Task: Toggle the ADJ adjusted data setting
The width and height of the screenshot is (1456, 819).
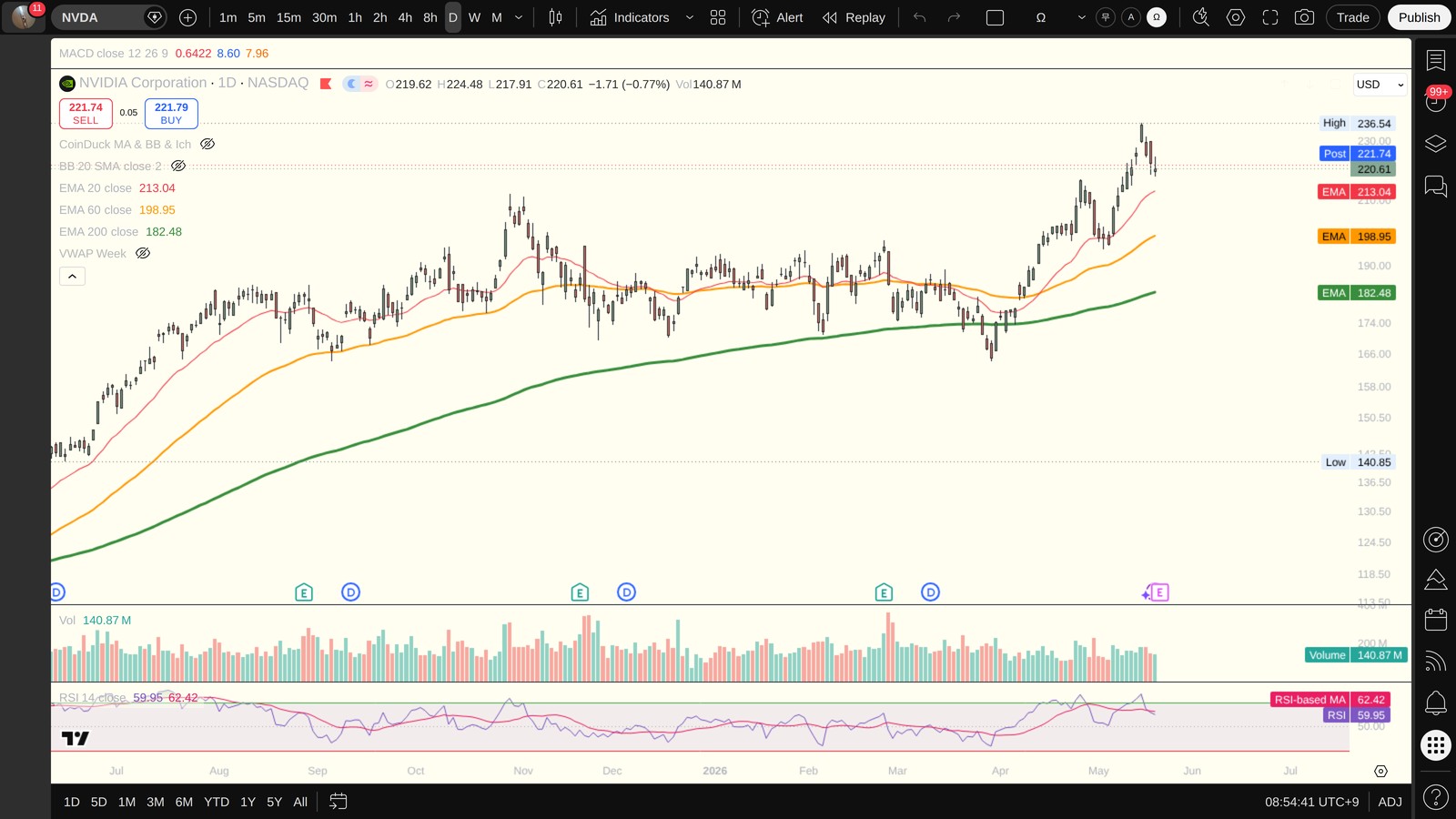Action: click(1390, 802)
